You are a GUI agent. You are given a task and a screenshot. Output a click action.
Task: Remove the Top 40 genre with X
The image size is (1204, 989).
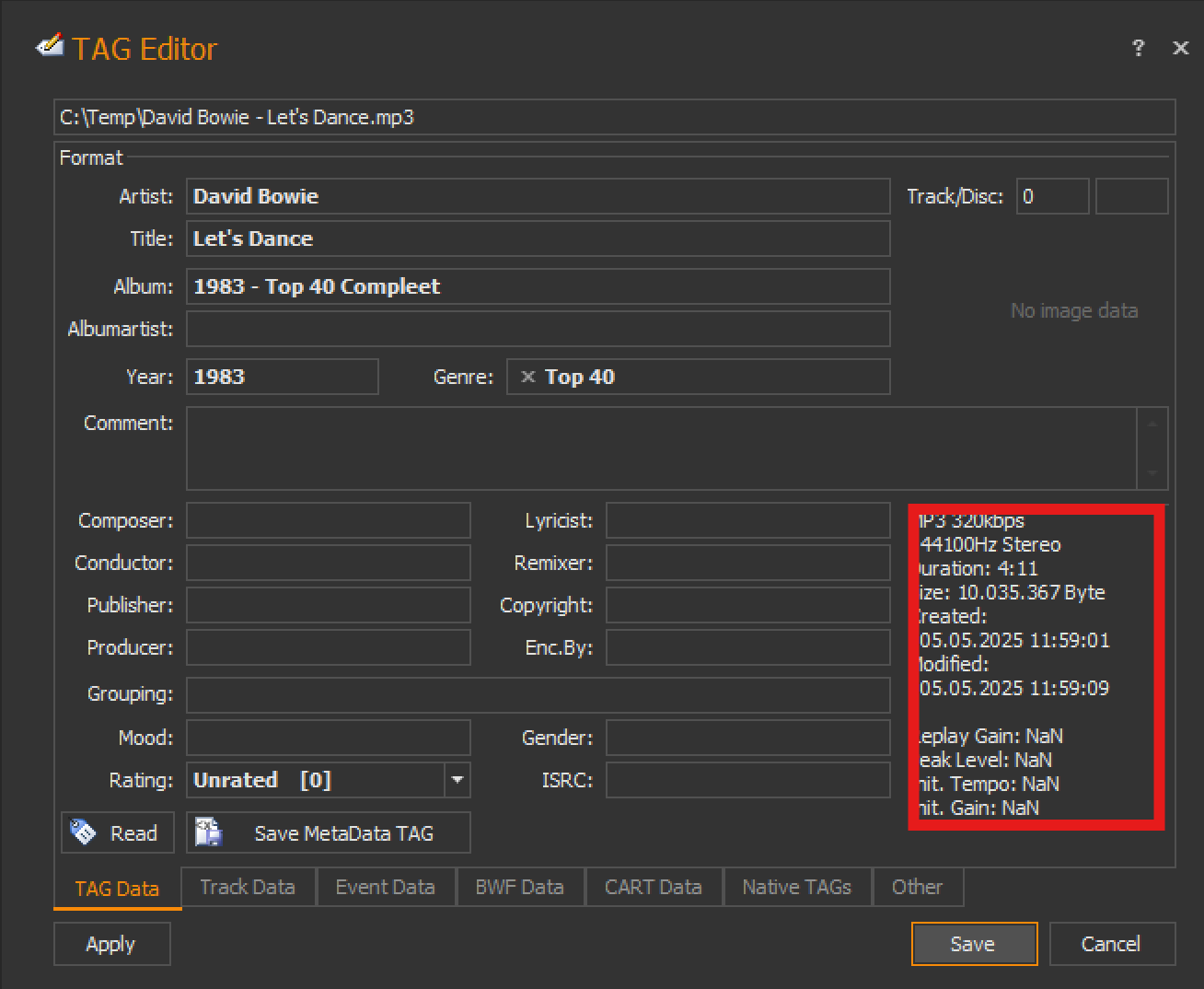pos(528,377)
